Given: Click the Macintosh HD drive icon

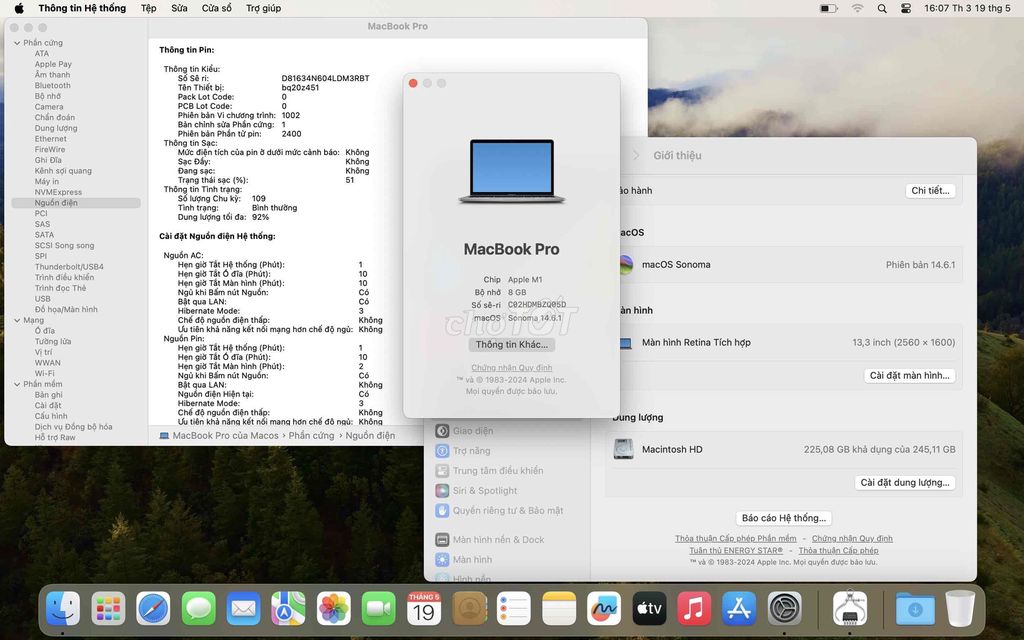Looking at the screenshot, I should (623, 449).
